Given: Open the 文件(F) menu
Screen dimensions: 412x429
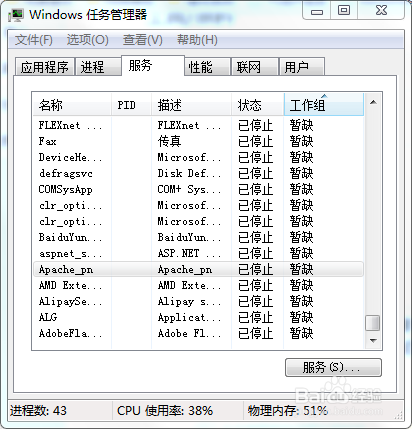Looking at the screenshot, I should pyautogui.click(x=34, y=40).
